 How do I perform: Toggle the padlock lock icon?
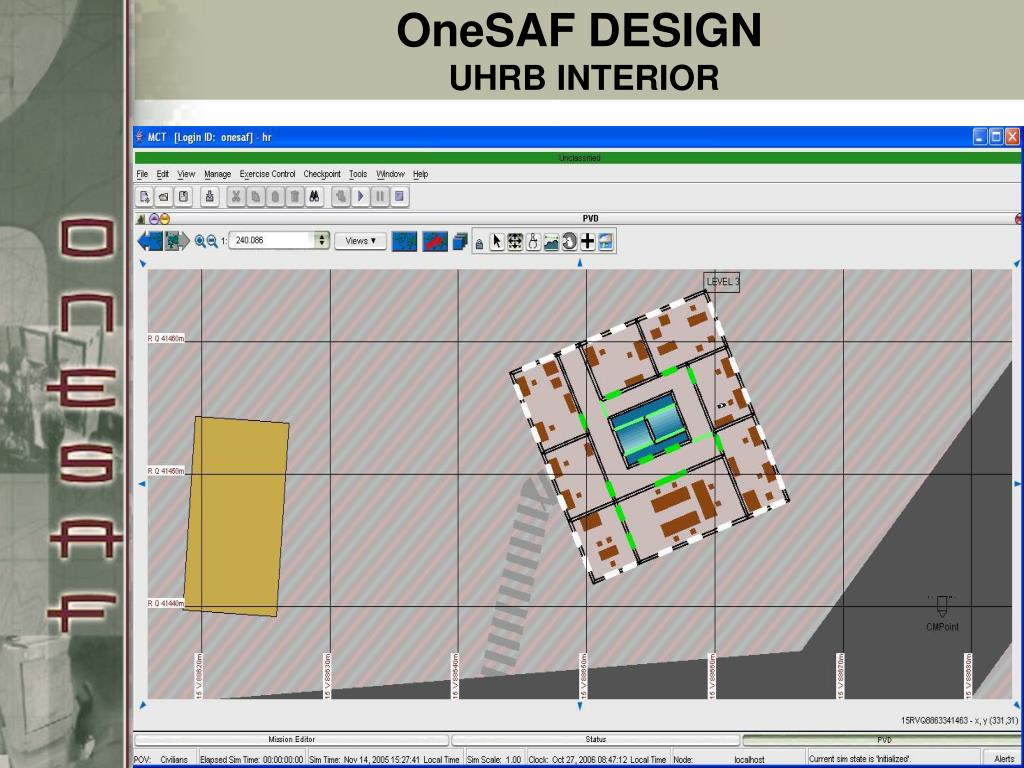(479, 244)
